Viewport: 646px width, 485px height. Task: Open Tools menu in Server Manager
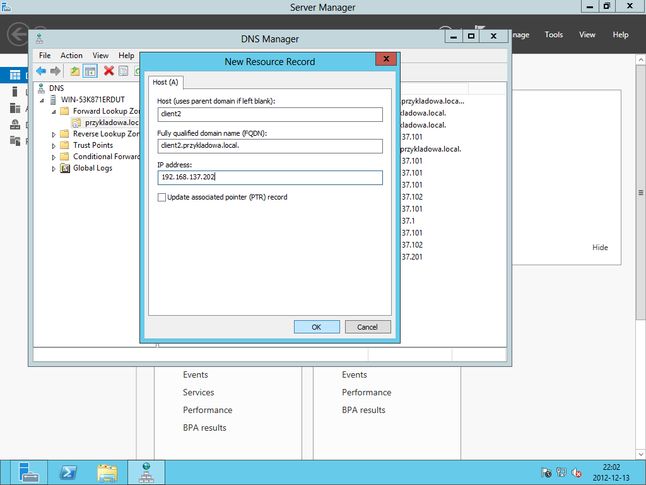554,35
